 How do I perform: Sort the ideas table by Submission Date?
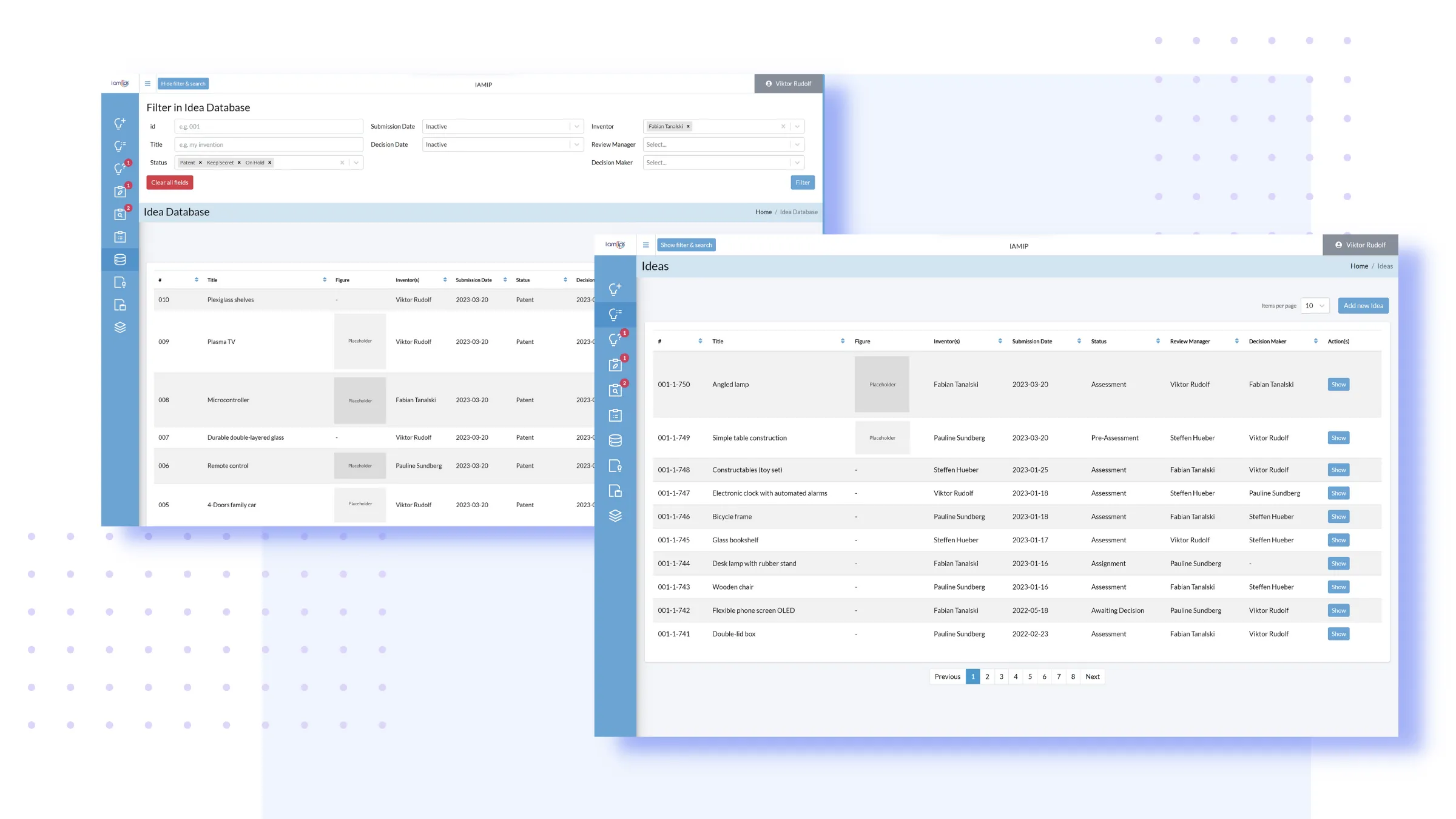(1079, 341)
